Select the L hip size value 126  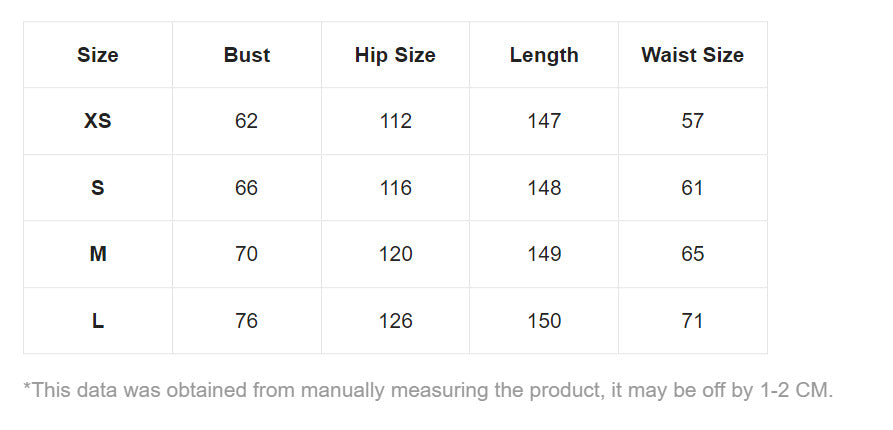[x=396, y=321]
